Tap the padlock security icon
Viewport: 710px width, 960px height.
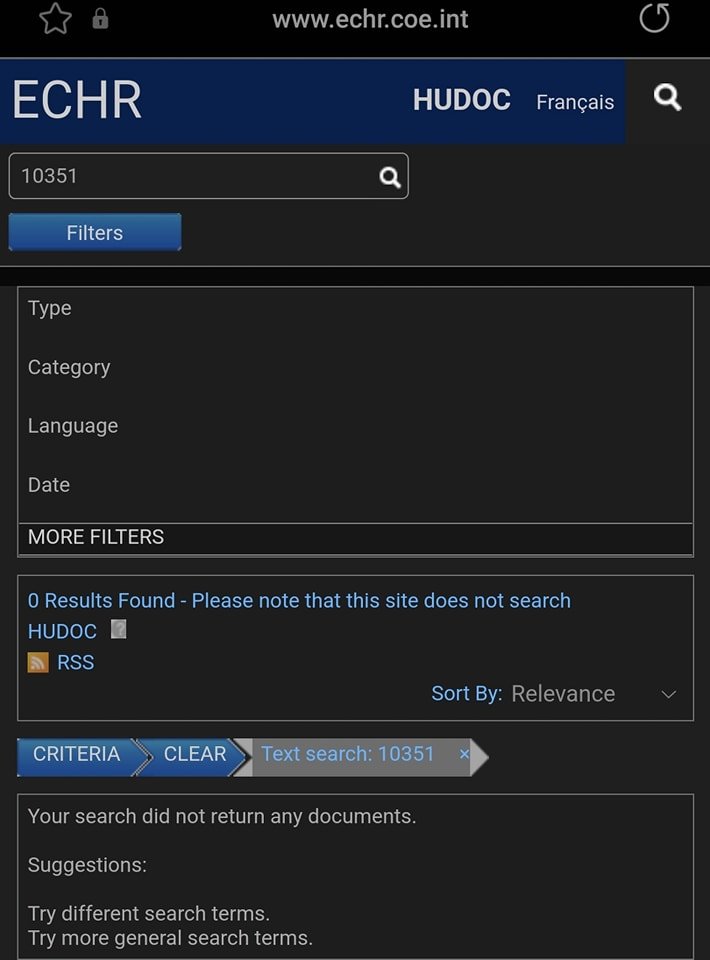[x=100, y=19]
